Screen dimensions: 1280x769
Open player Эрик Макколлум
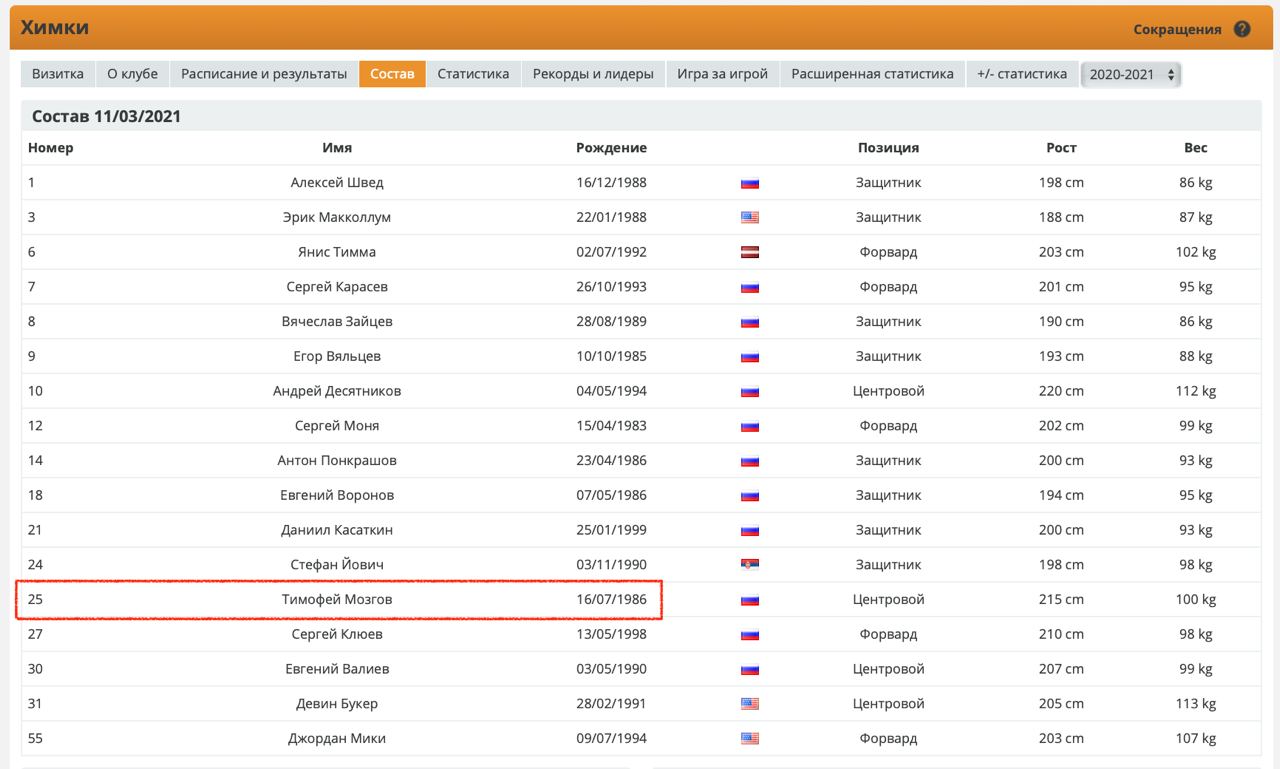click(x=337, y=217)
